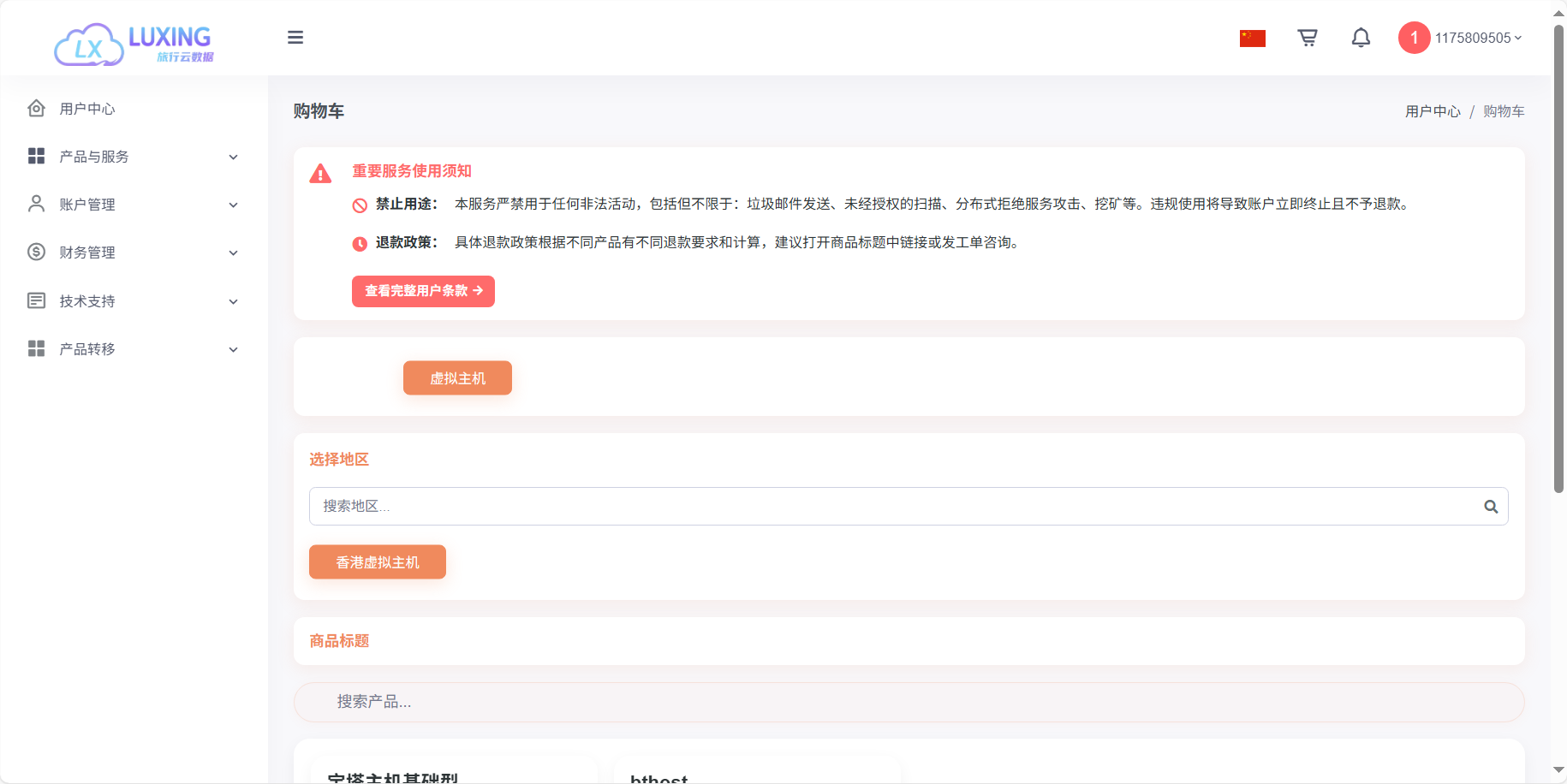Open the notification bell

point(1361,38)
